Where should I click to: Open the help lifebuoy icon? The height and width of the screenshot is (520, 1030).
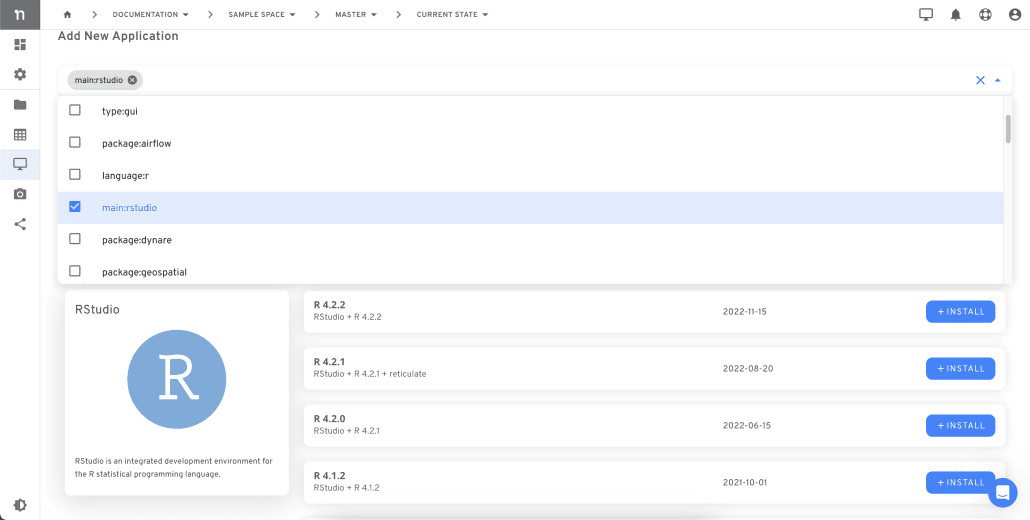point(985,14)
